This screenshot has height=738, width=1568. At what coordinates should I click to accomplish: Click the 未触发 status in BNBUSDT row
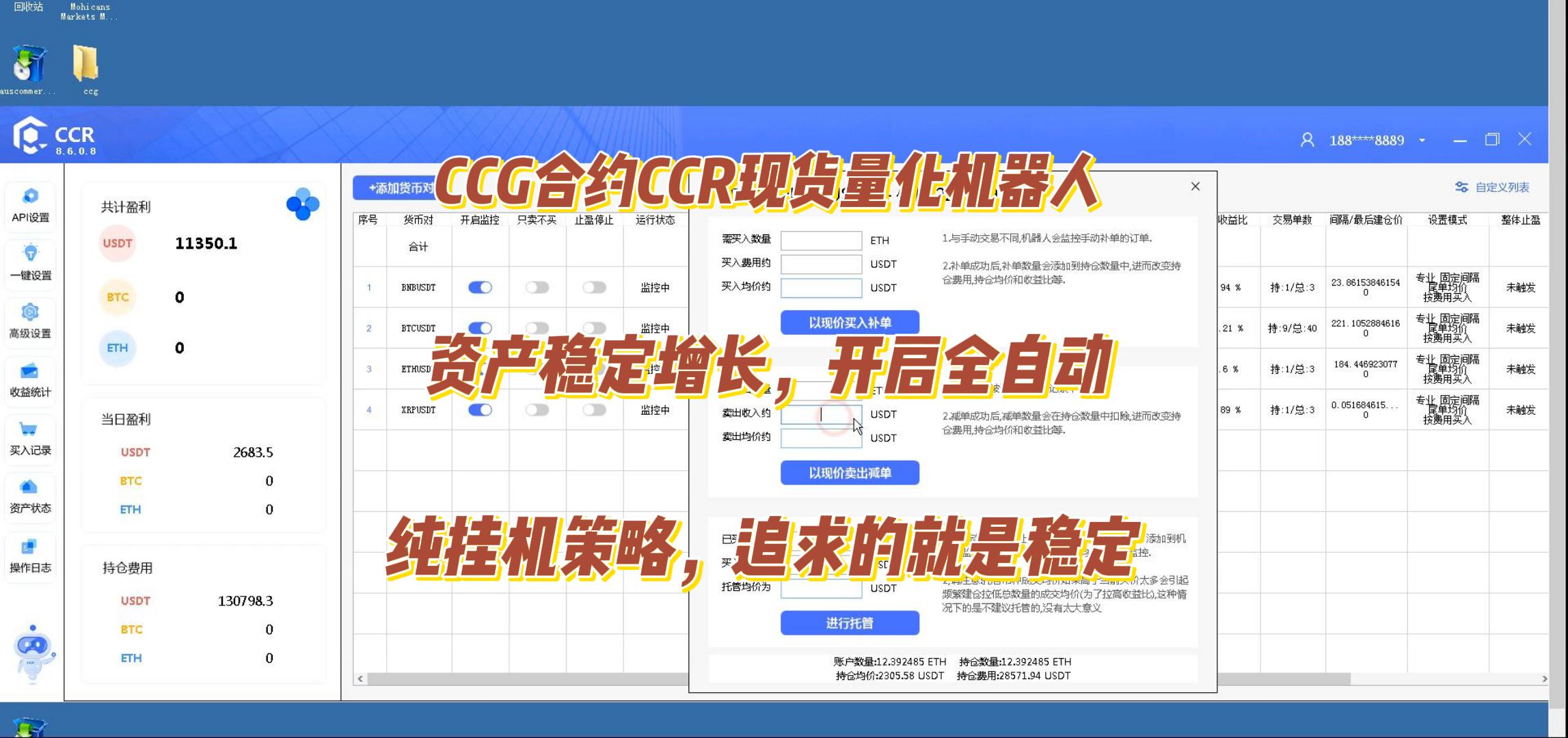click(x=1520, y=288)
